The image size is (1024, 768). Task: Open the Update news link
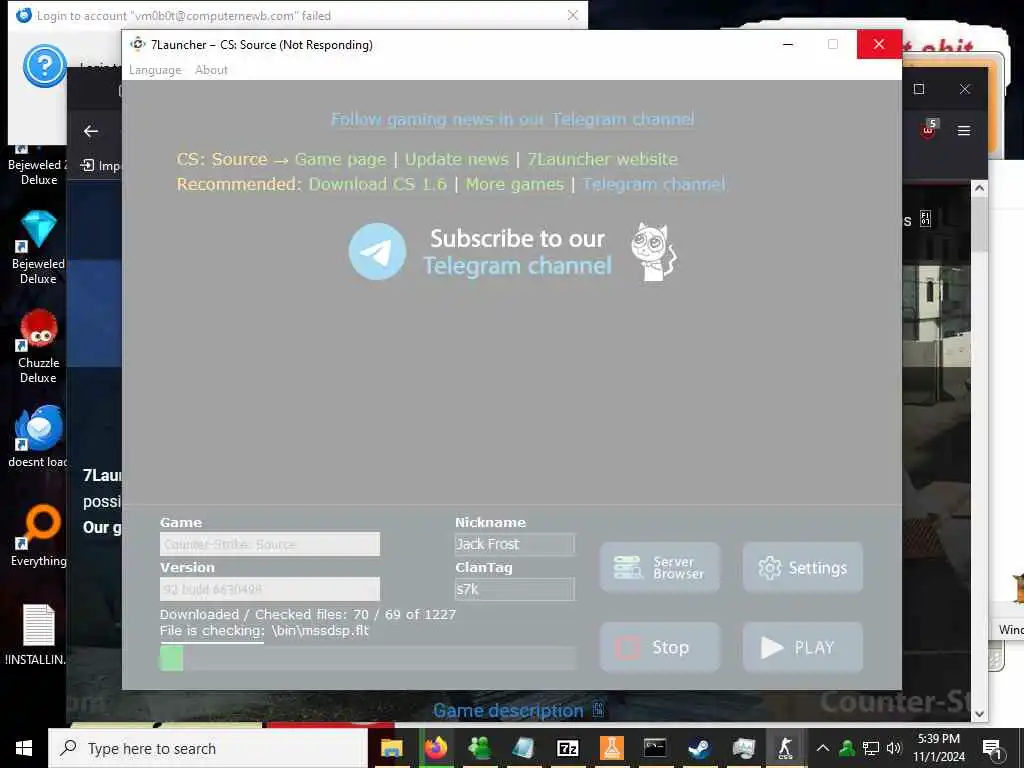pos(456,159)
